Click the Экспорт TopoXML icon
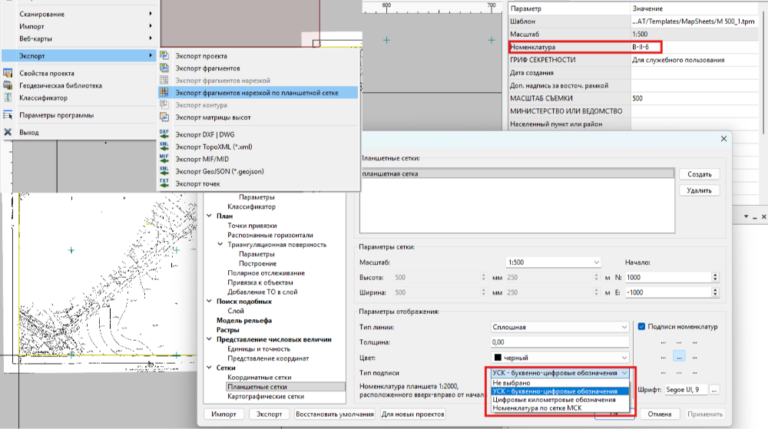This screenshot has height=429, width=768. click(x=165, y=146)
